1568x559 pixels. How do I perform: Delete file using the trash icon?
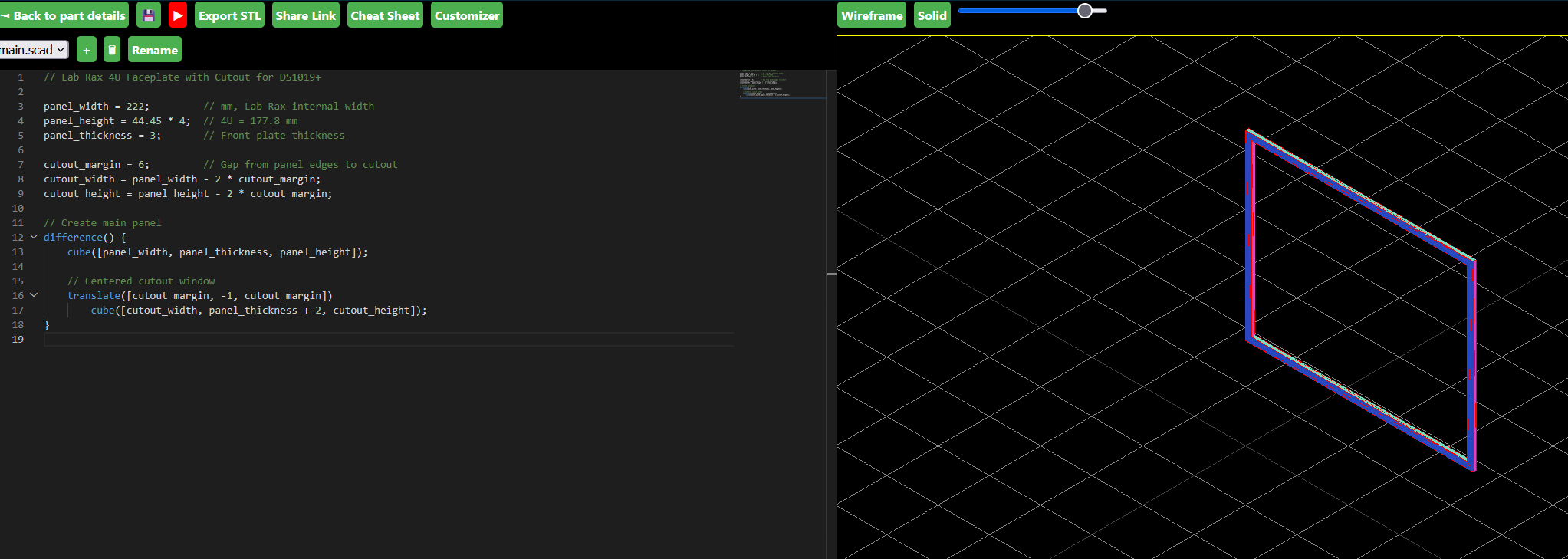pyautogui.click(x=112, y=50)
